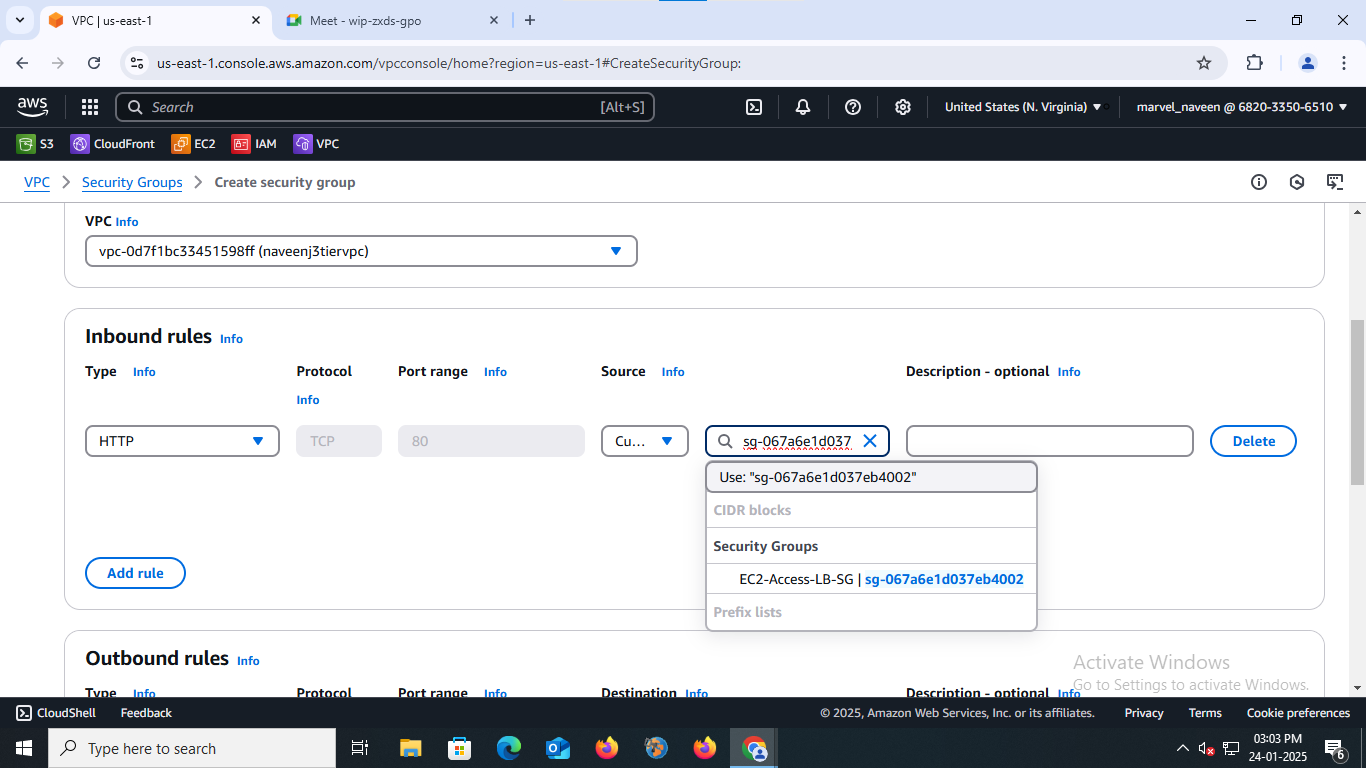Open the Terms link in the footer
Screen dimensions: 1366x768
click(x=1205, y=713)
